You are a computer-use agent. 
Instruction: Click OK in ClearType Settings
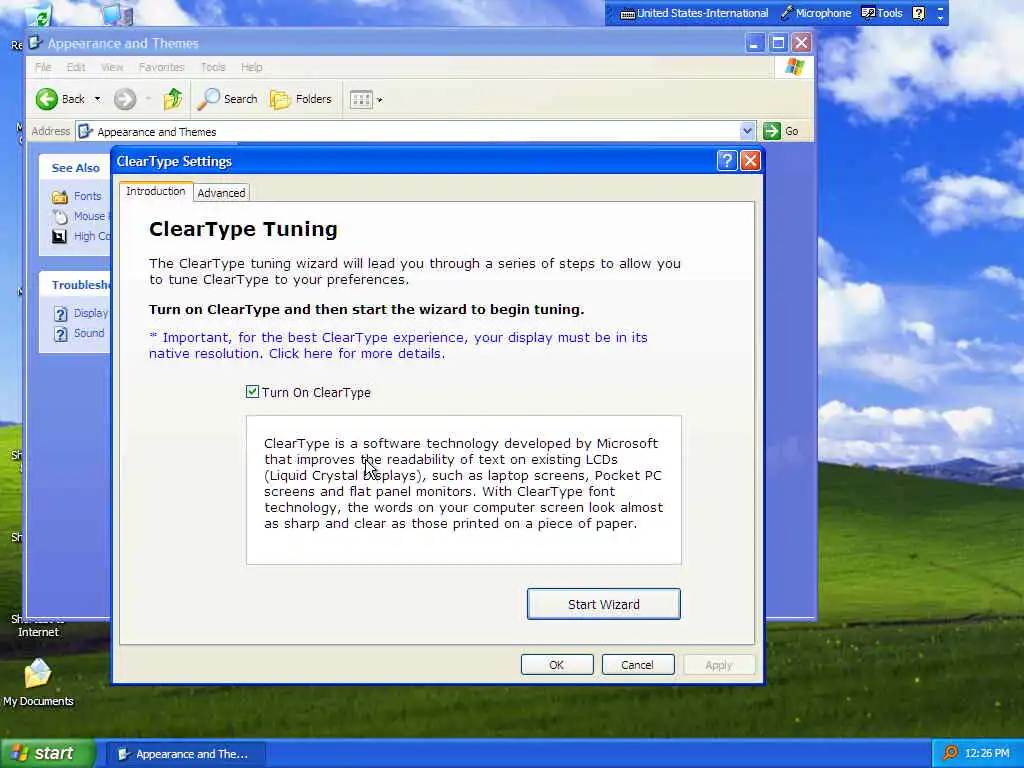click(556, 665)
